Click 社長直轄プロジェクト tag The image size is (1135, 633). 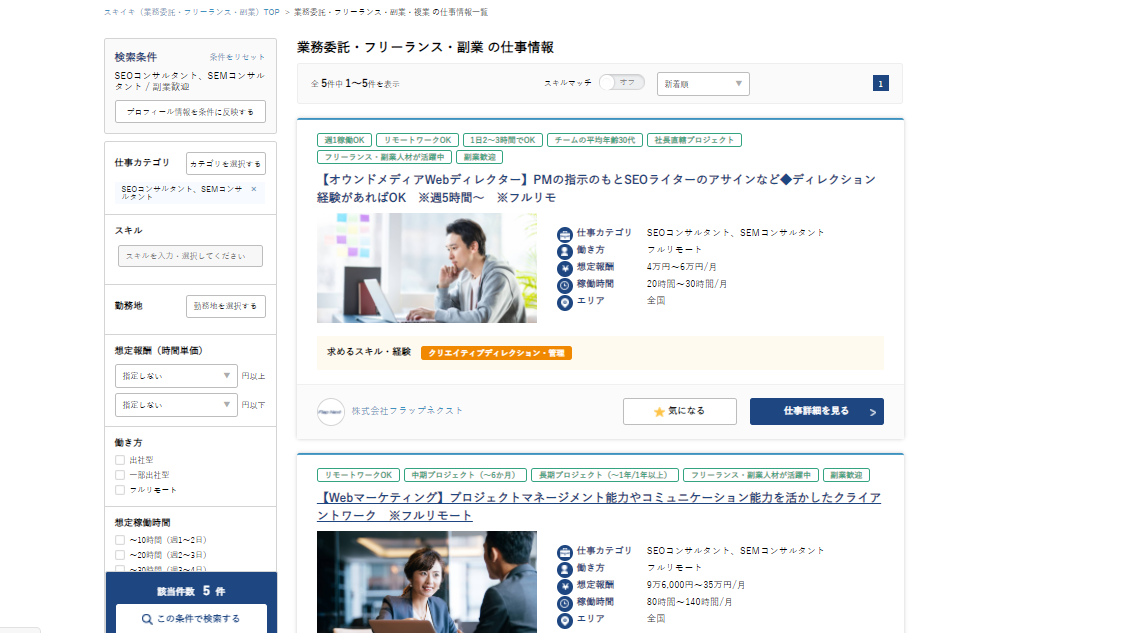tap(694, 140)
